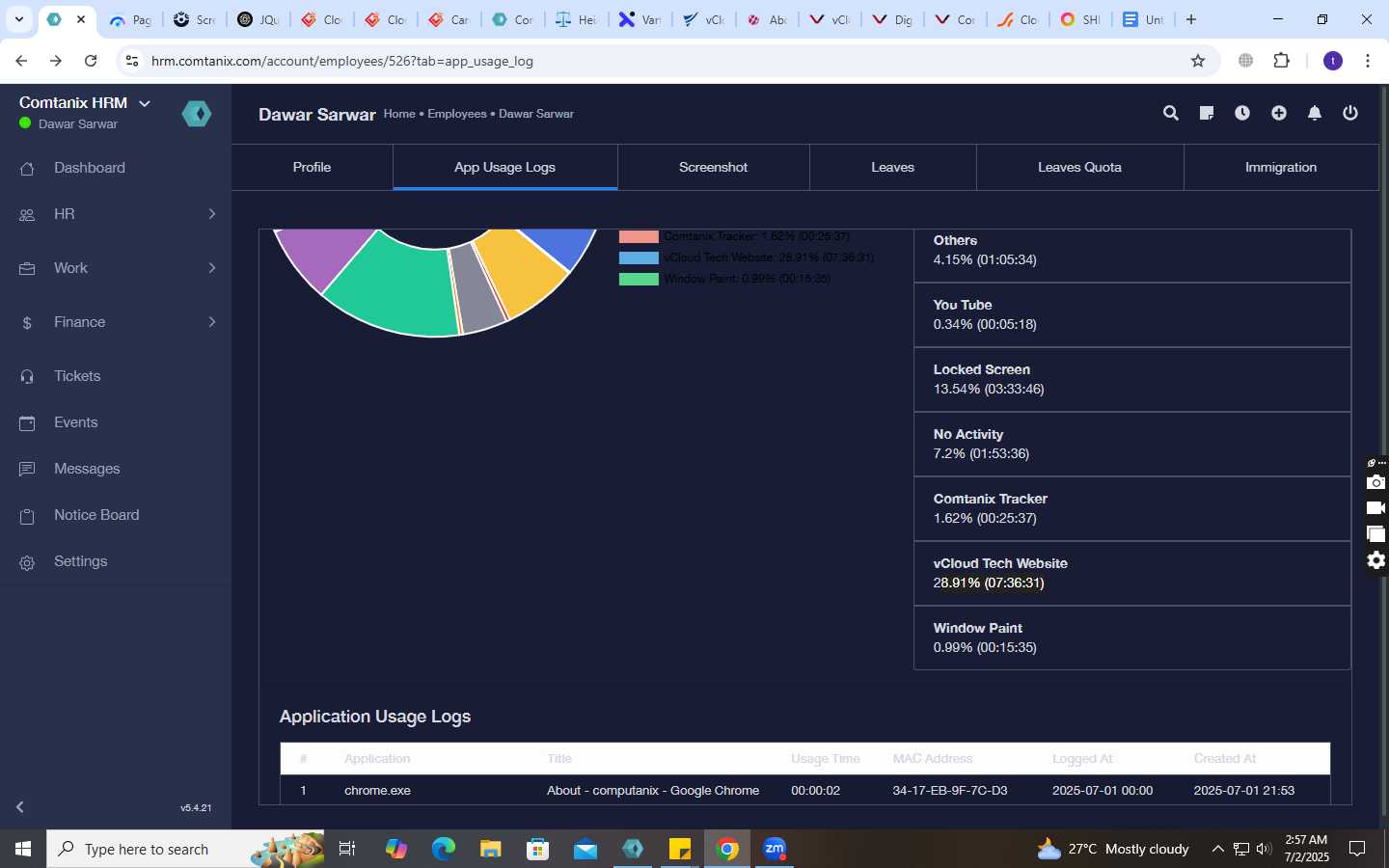Image resolution: width=1389 pixels, height=868 pixels.
Task: Click the Settings gear icon in sidebar
Action: tap(27, 562)
